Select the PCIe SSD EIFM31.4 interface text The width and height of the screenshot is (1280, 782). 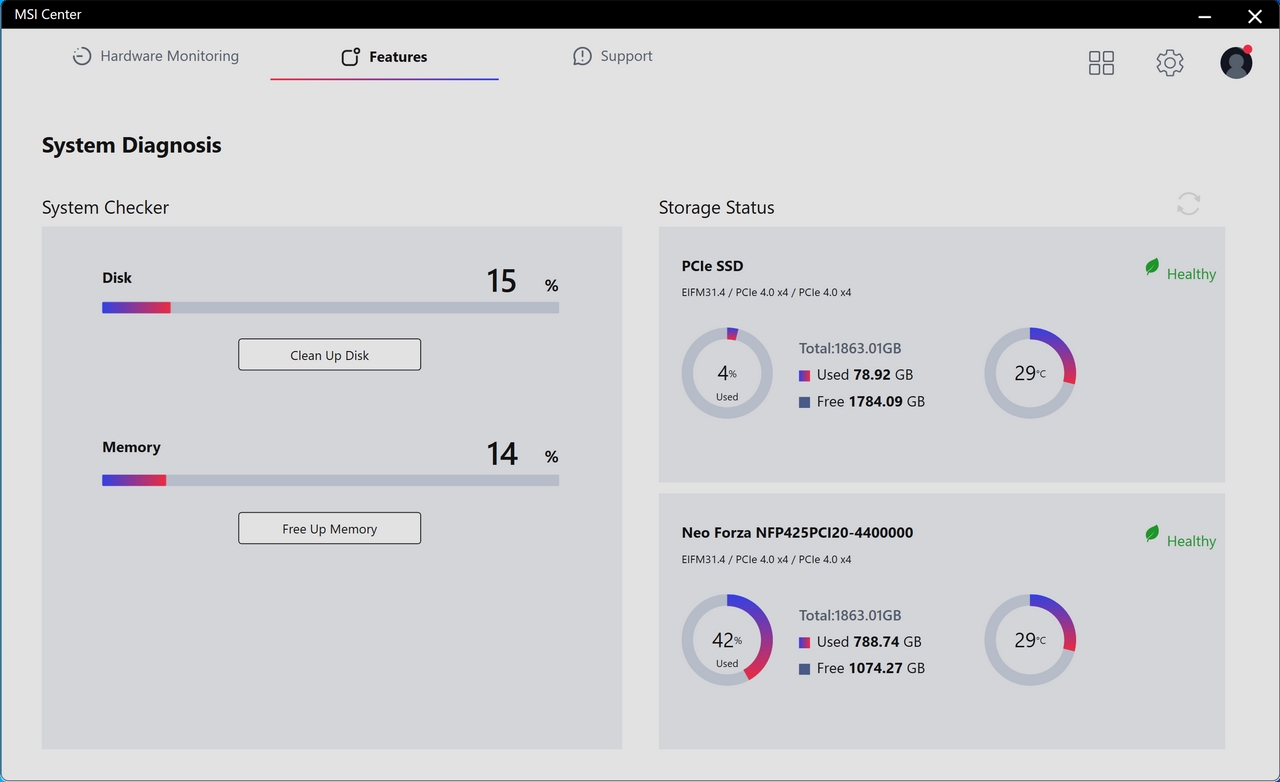click(766, 293)
